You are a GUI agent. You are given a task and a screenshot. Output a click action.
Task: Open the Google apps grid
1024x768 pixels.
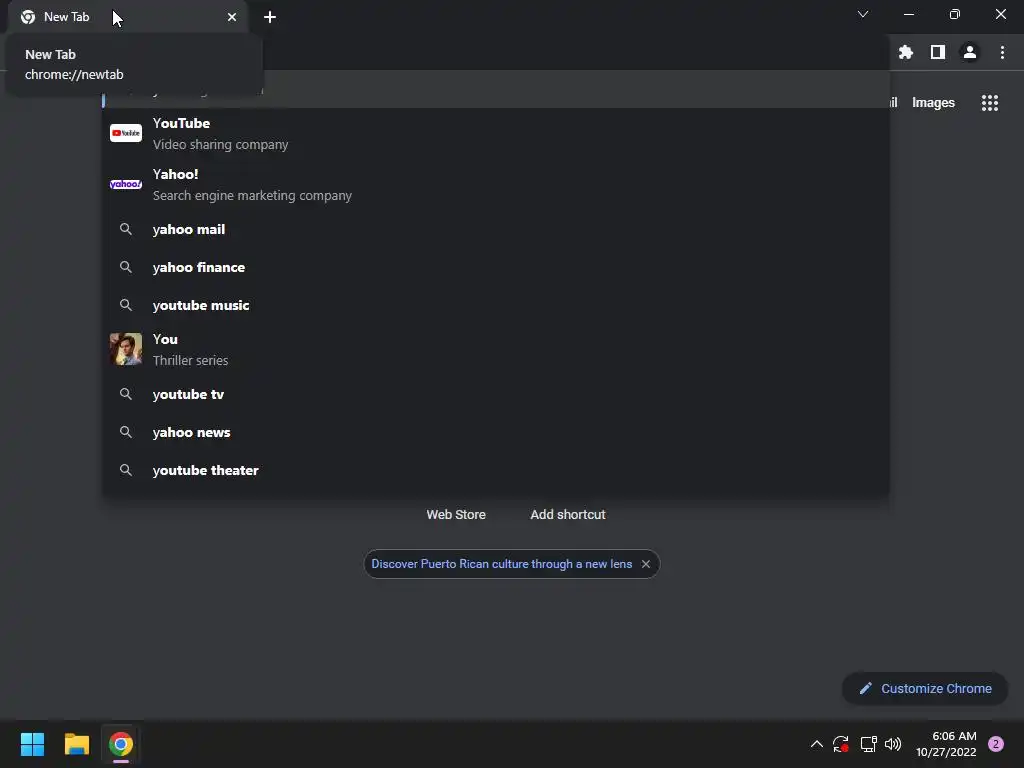[989, 103]
